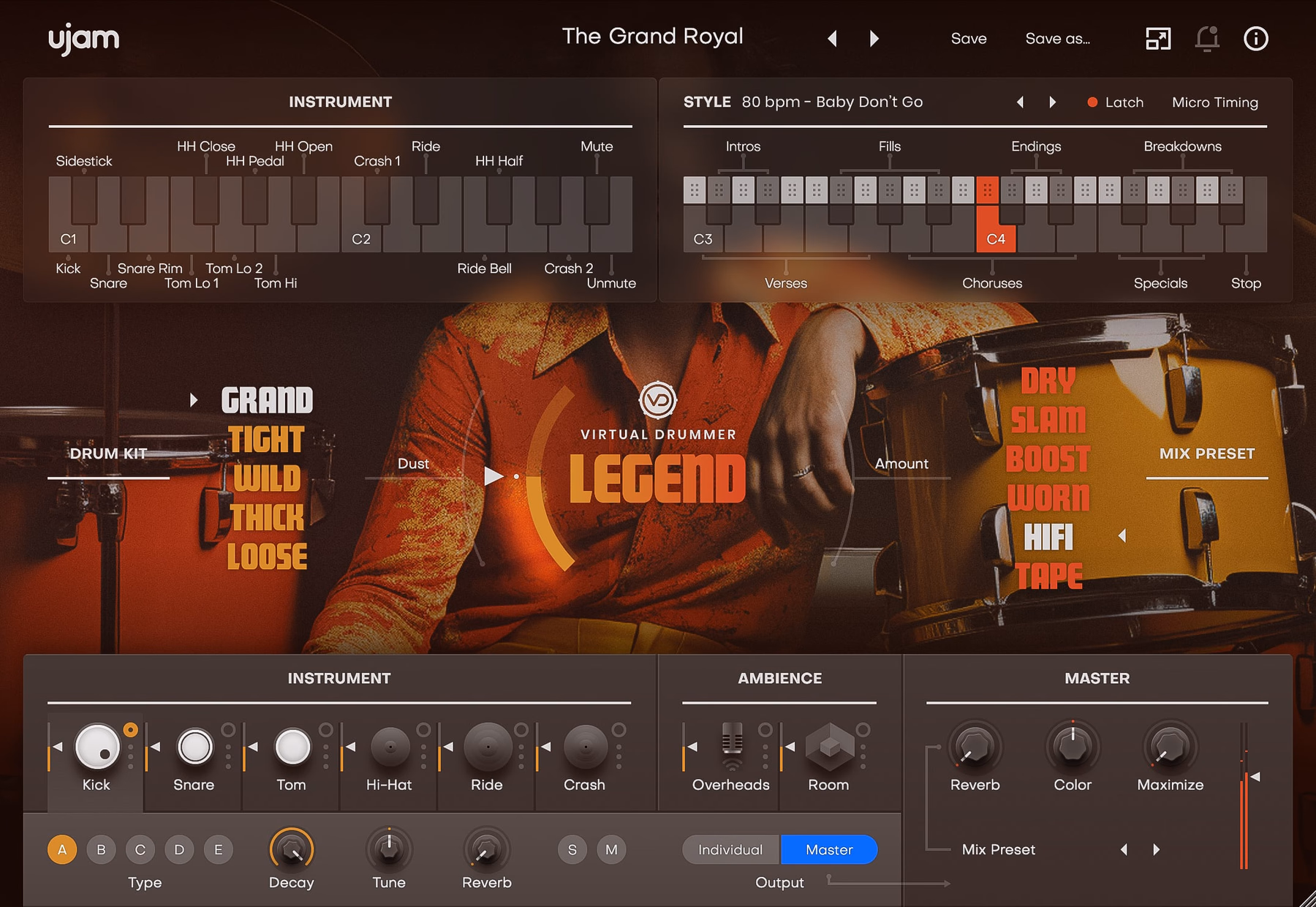This screenshot has height=907, width=1316.
Task: Switch output to Individual
Action: (731, 850)
